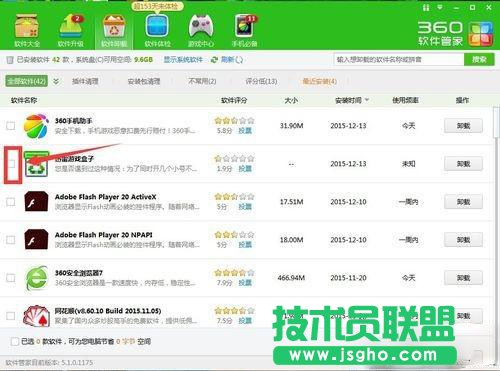Viewport: 500px width, 371px height.
Task: Click the trash icon beside 已安装软件
Action: click(x=10, y=60)
